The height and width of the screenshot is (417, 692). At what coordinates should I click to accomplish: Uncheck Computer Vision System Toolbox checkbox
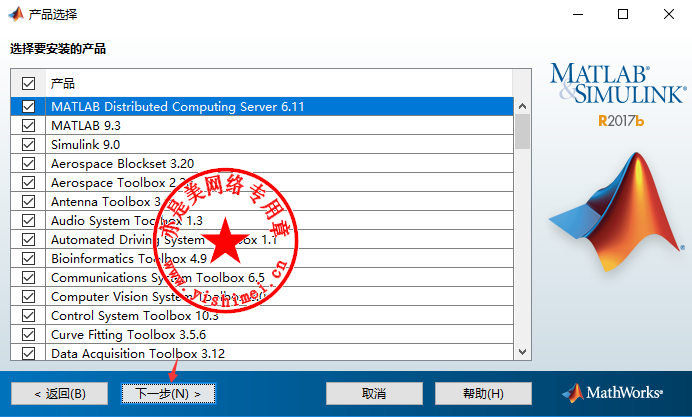28,296
